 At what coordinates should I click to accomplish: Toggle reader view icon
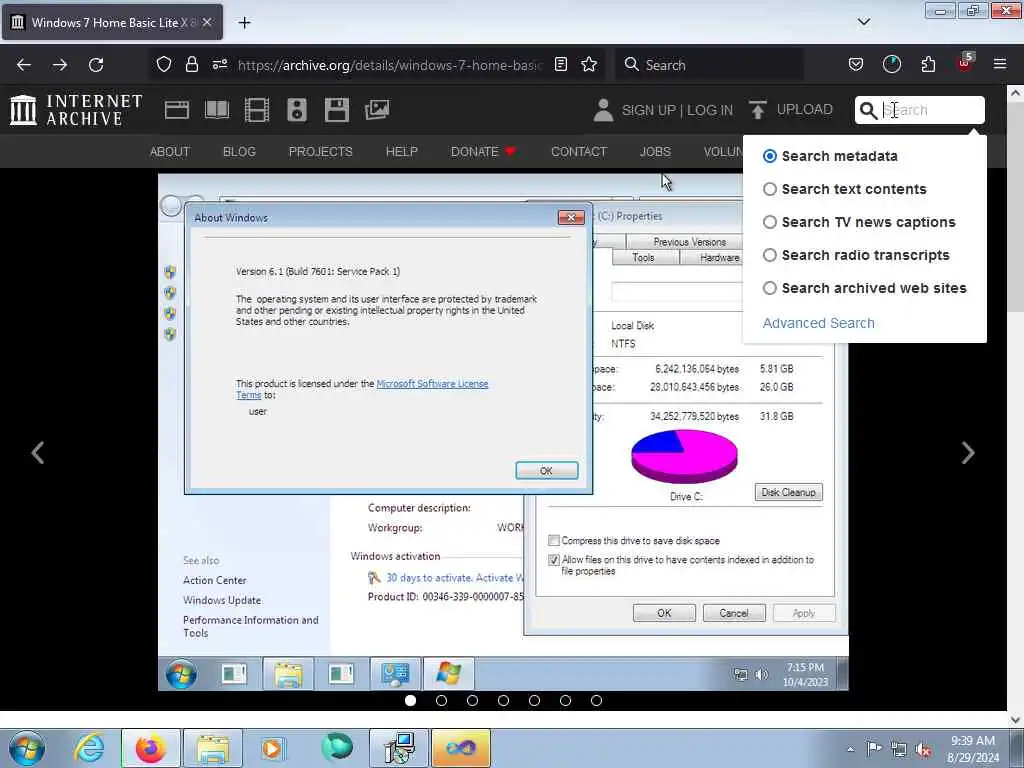tap(561, 64)
